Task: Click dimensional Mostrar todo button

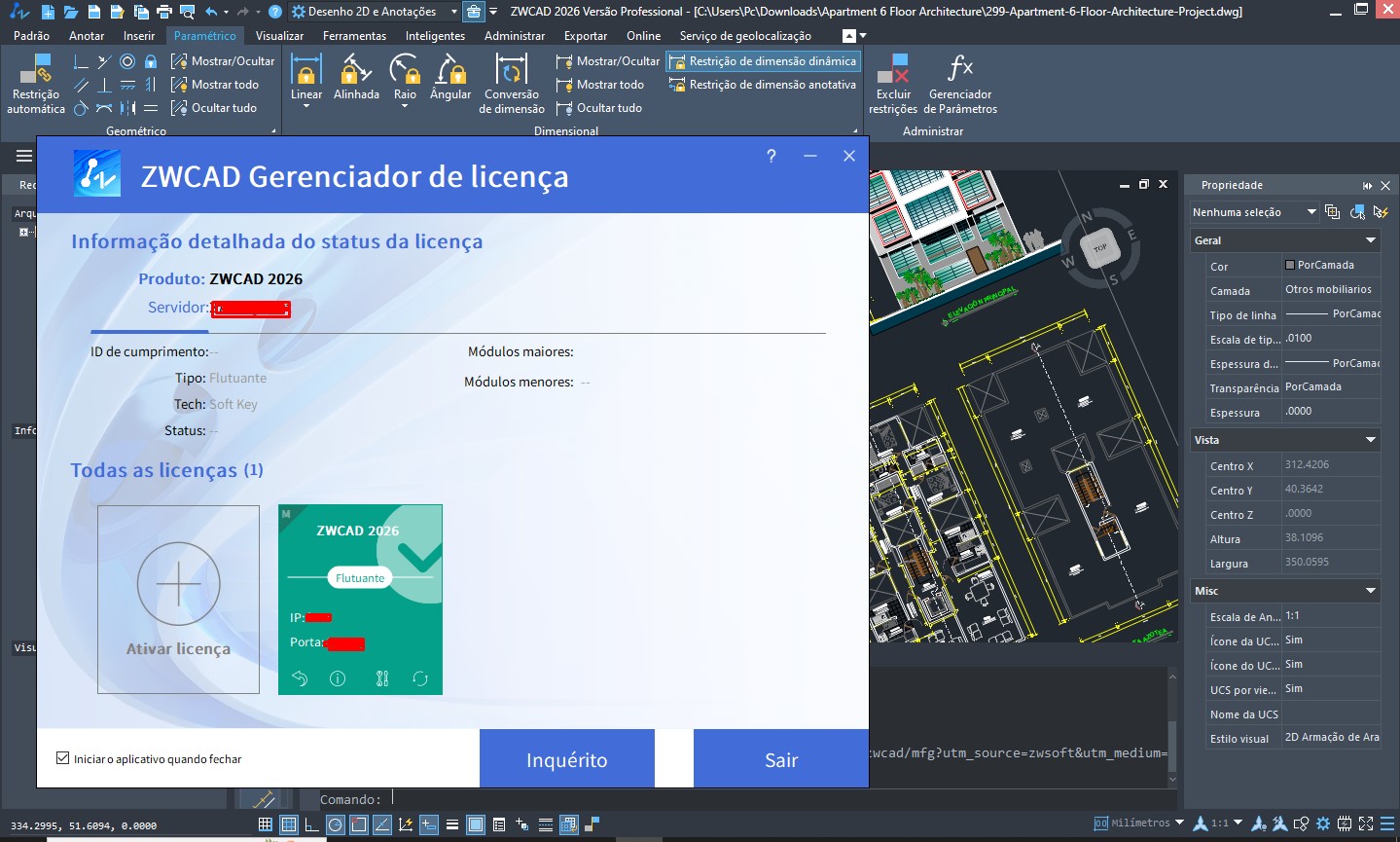Action: (600, 85)
